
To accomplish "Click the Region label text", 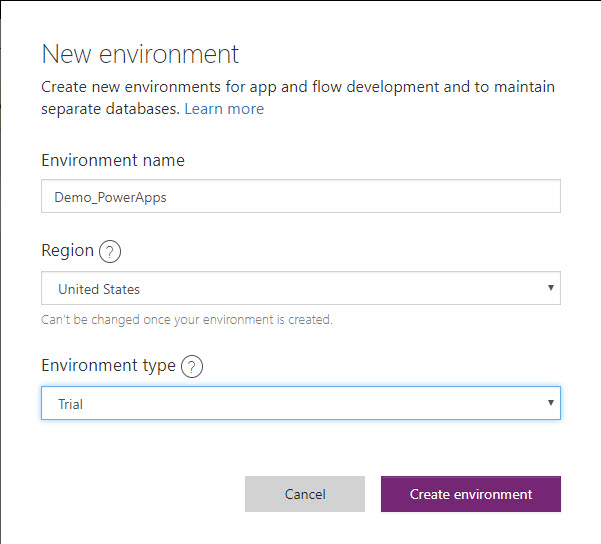I will click(x=67, y=251).
